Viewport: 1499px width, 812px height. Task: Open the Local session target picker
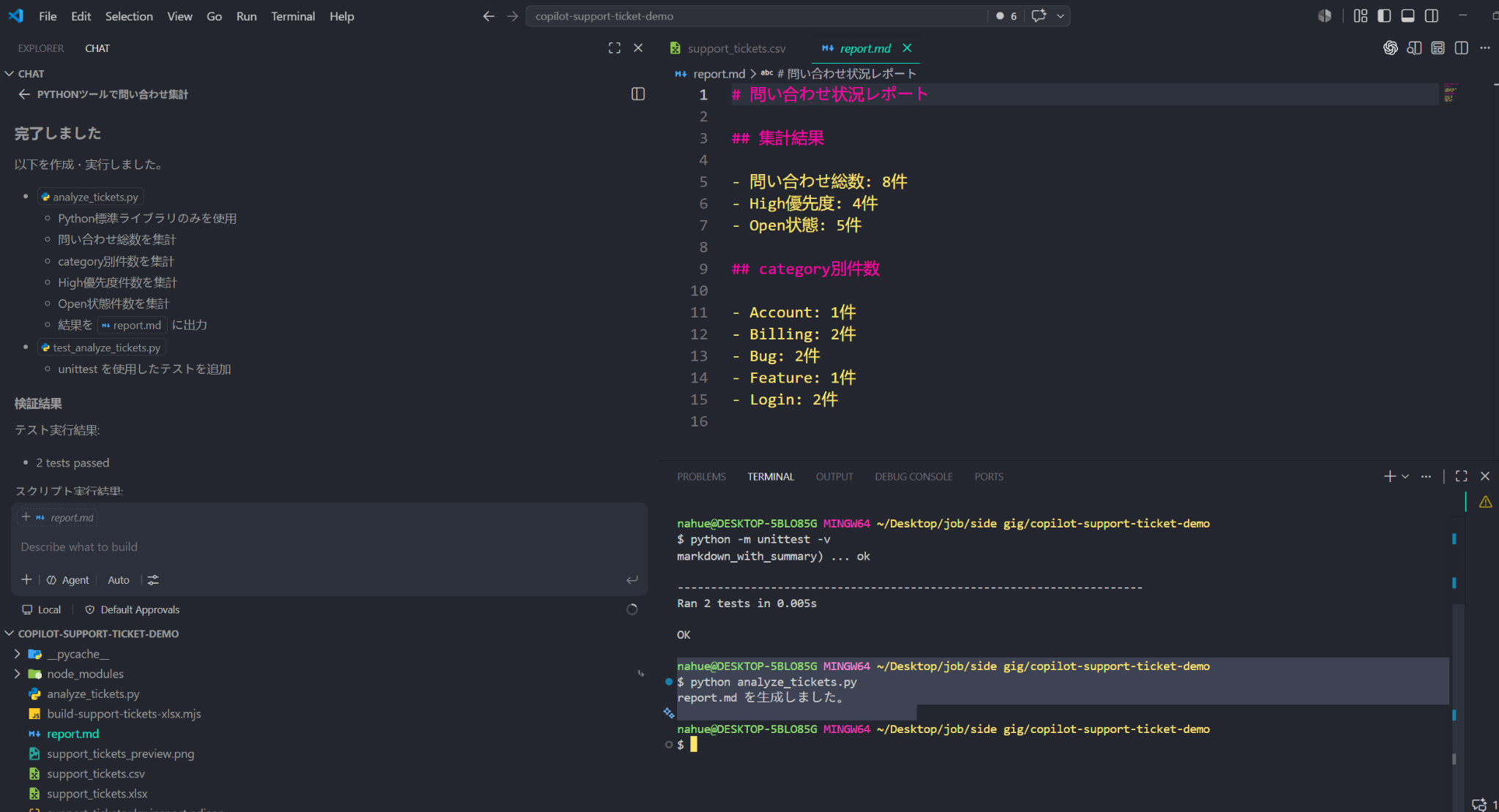[x=42, y=609]
